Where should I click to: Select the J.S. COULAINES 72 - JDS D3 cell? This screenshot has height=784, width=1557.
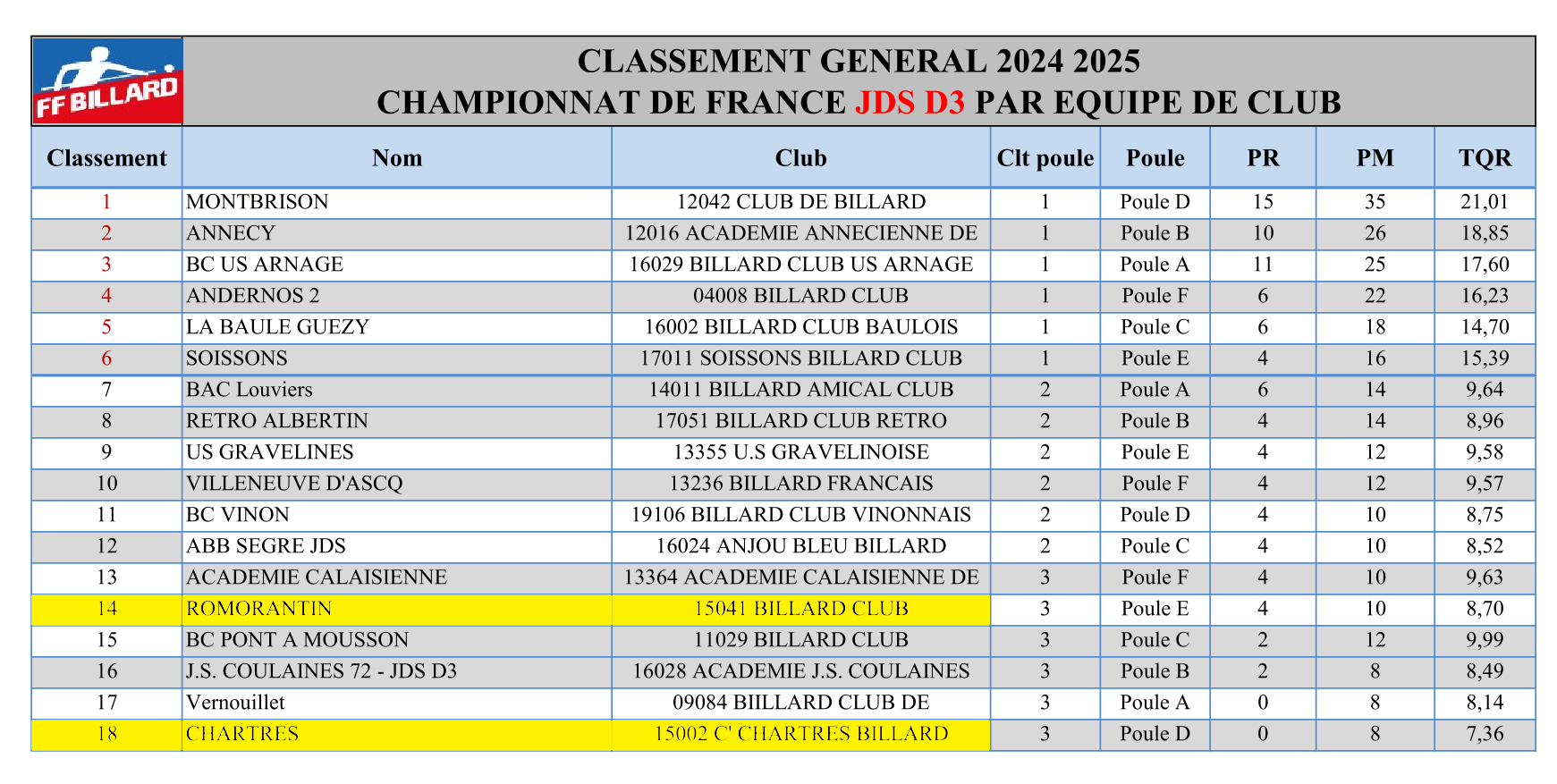pyautogui.click(x=397, y=671)
